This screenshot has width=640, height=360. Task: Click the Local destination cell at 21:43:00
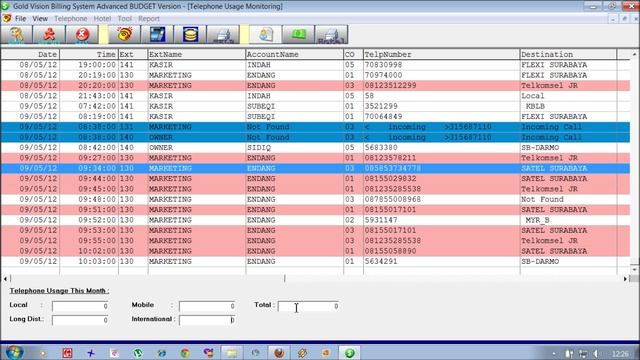click(568, 96)
